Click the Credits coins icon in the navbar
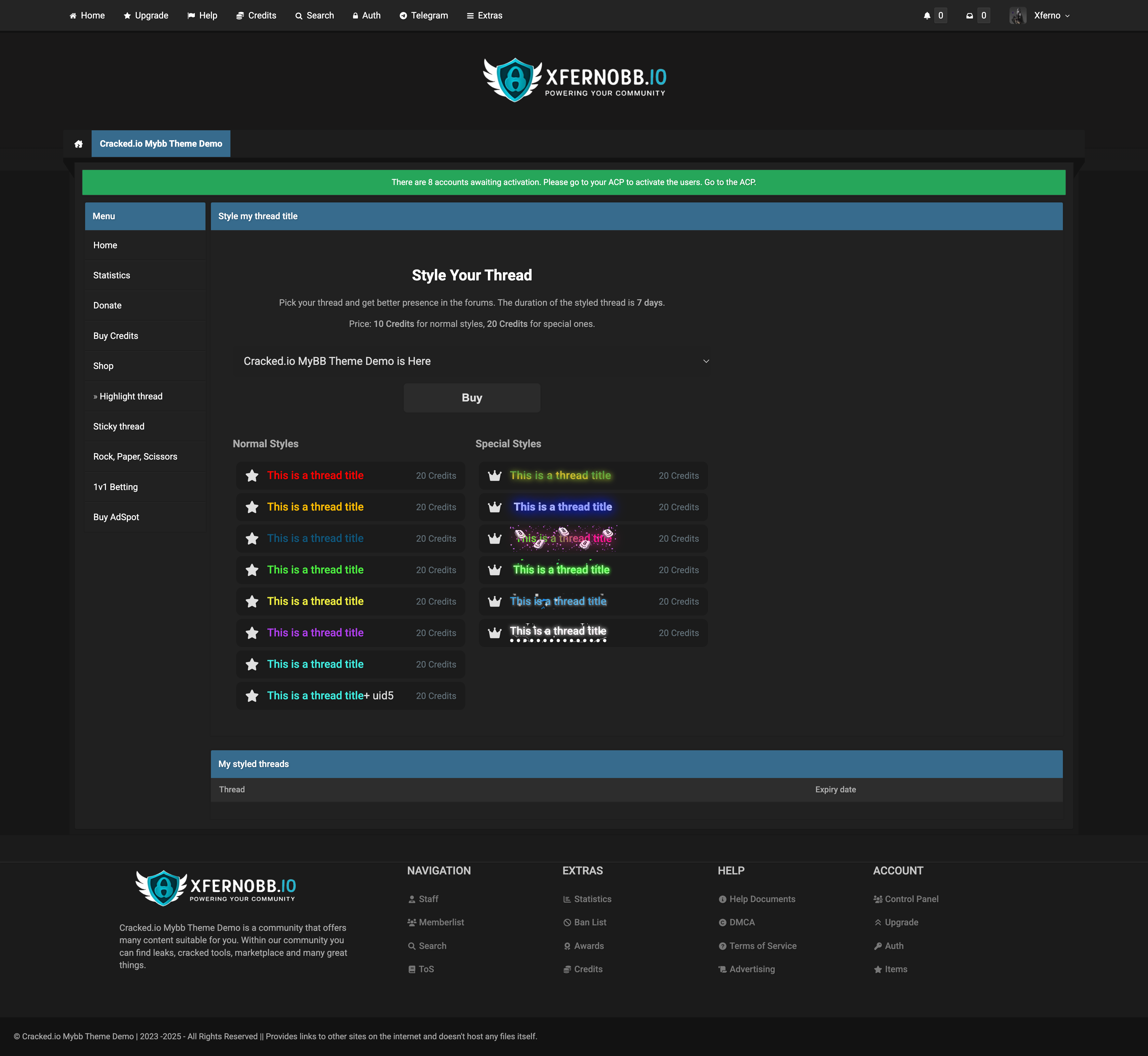Image resolution: width=1148 pixels, height=1056 pixels. (240, 15)
